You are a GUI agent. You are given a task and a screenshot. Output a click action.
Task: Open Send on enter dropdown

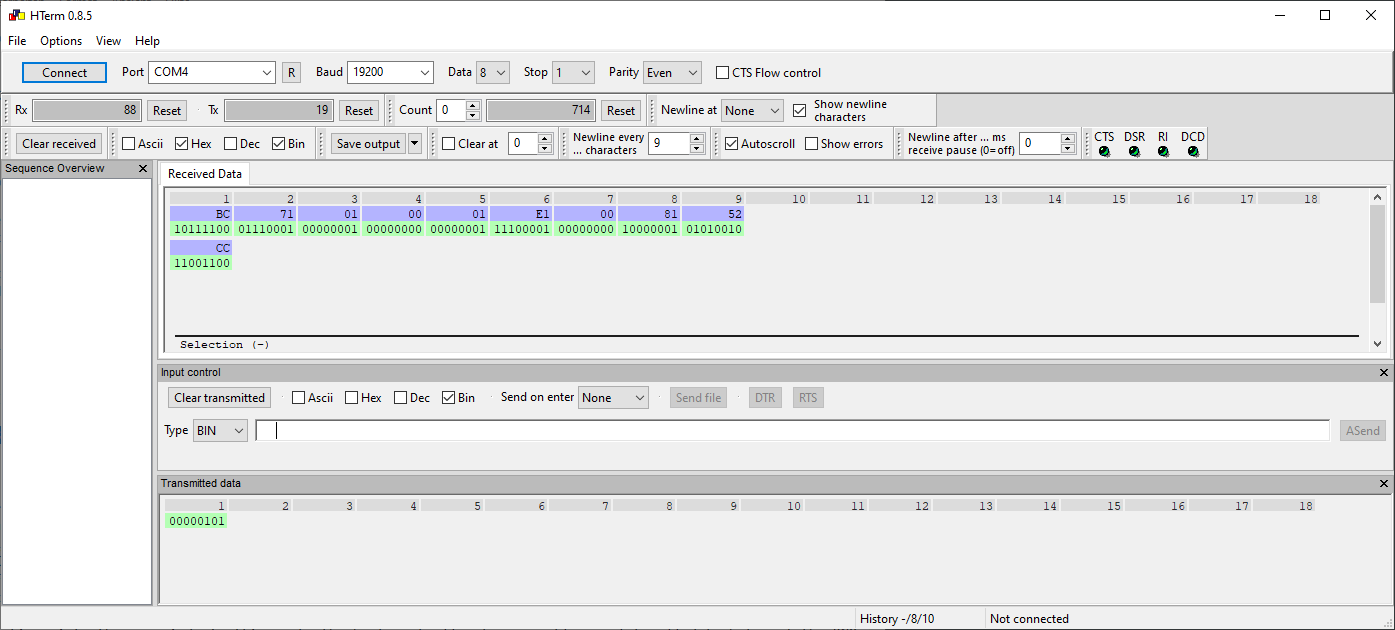pyautogui.click(x=613, y=398)
